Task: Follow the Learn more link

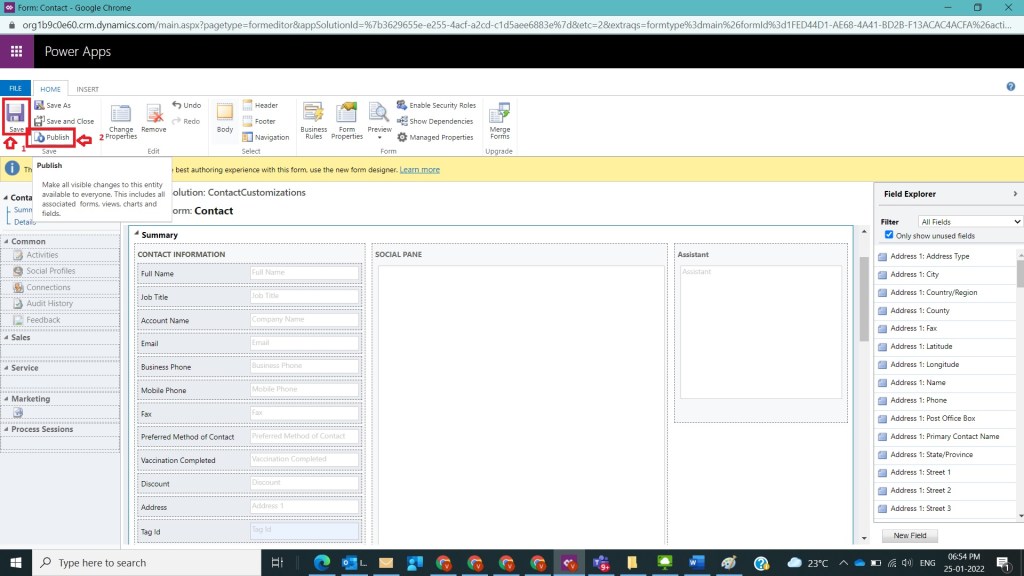Action: click(419, 170)
